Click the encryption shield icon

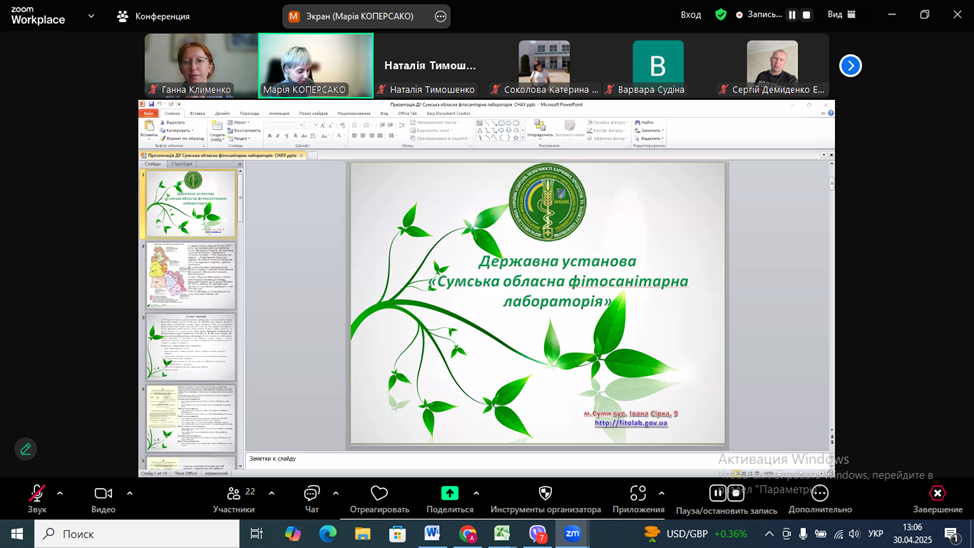click(721, 14)
